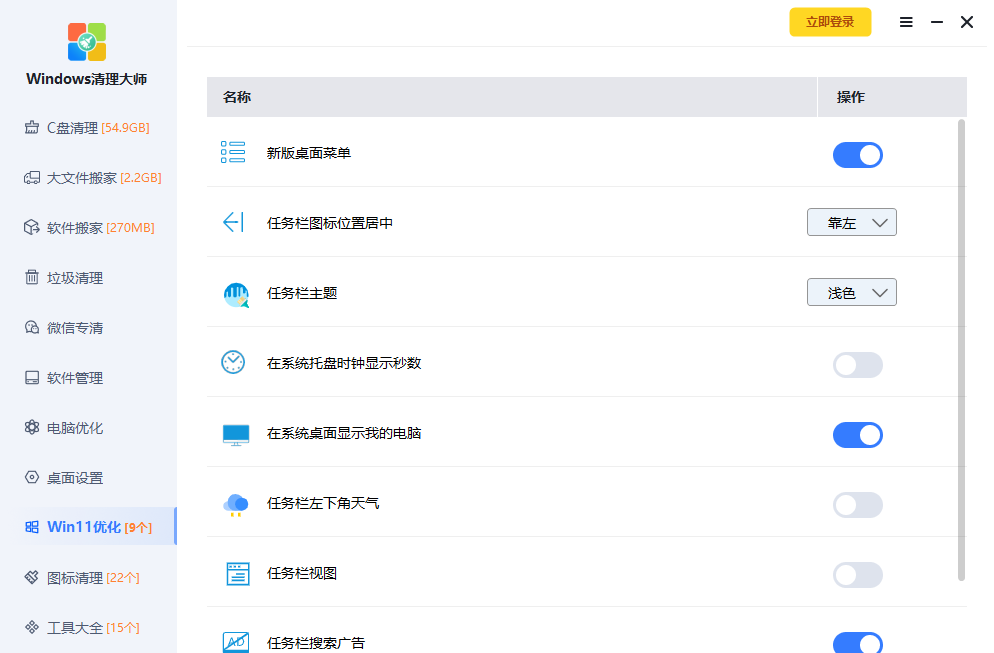Click the 大文件搬家 truck icon

click(x=31, y=178)
